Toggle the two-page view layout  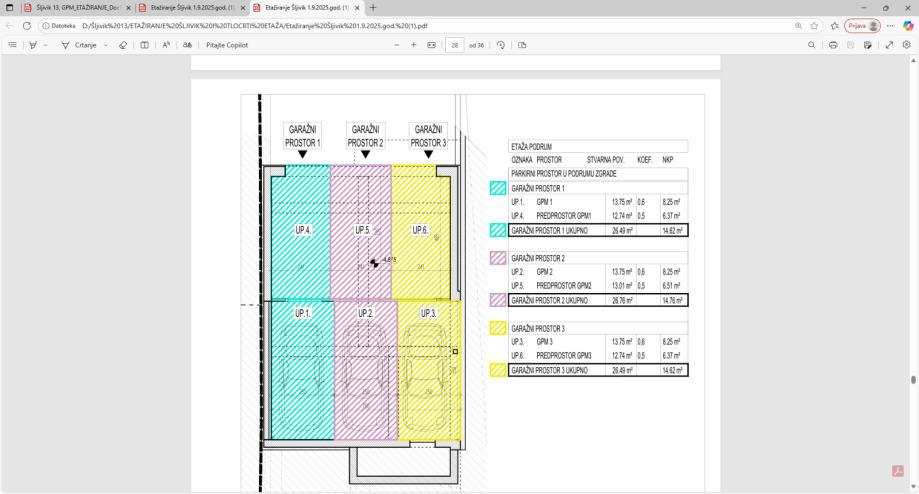[145, 45]
